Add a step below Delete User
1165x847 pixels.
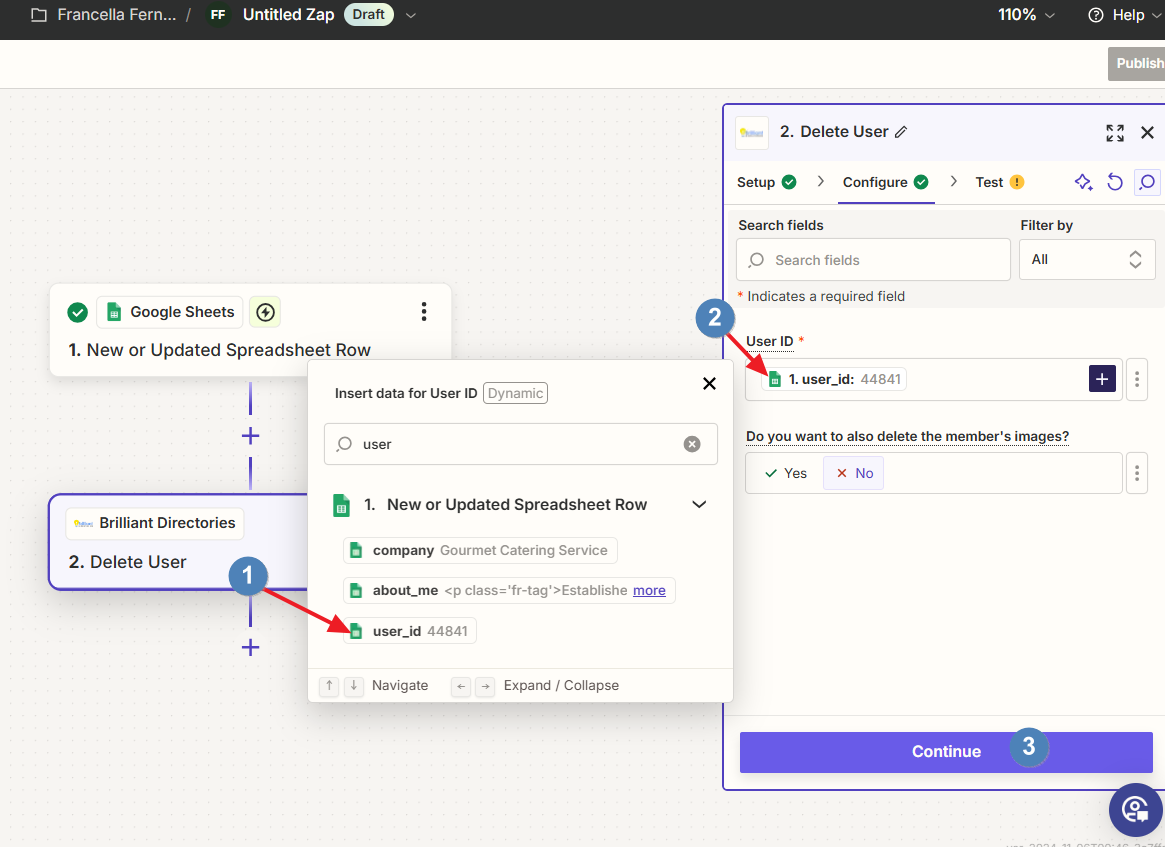point(250,647)
